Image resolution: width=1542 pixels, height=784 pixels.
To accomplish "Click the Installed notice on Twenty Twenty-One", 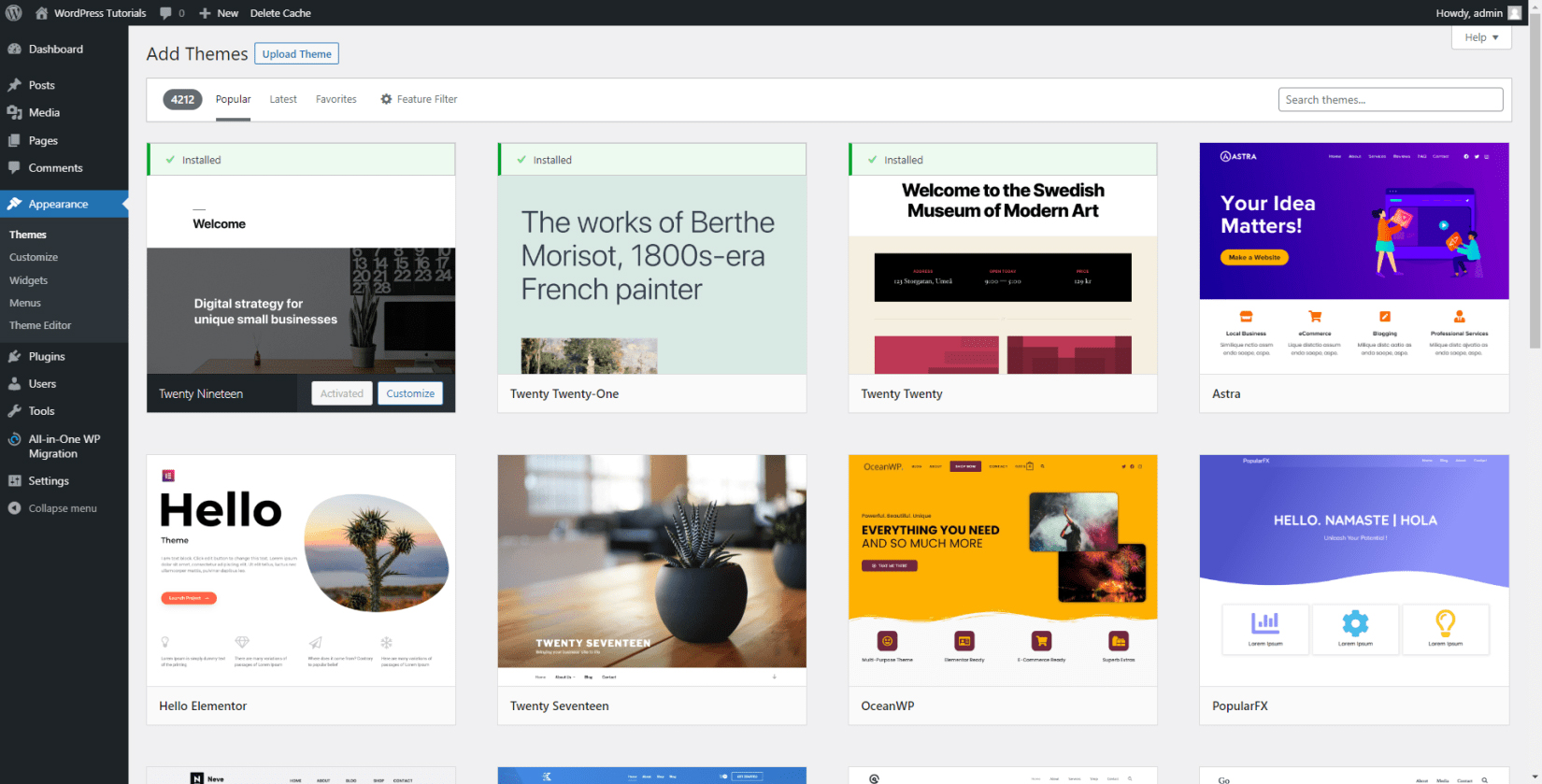I will [x=651, y=160].
